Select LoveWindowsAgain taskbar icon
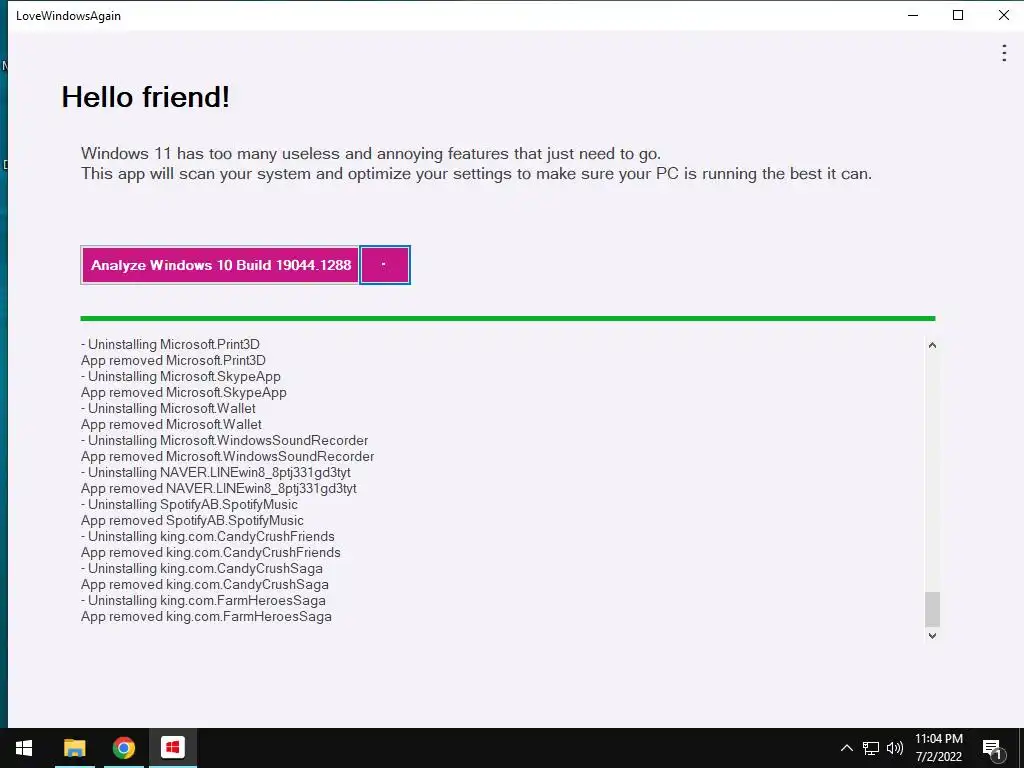 coord(173,748)
